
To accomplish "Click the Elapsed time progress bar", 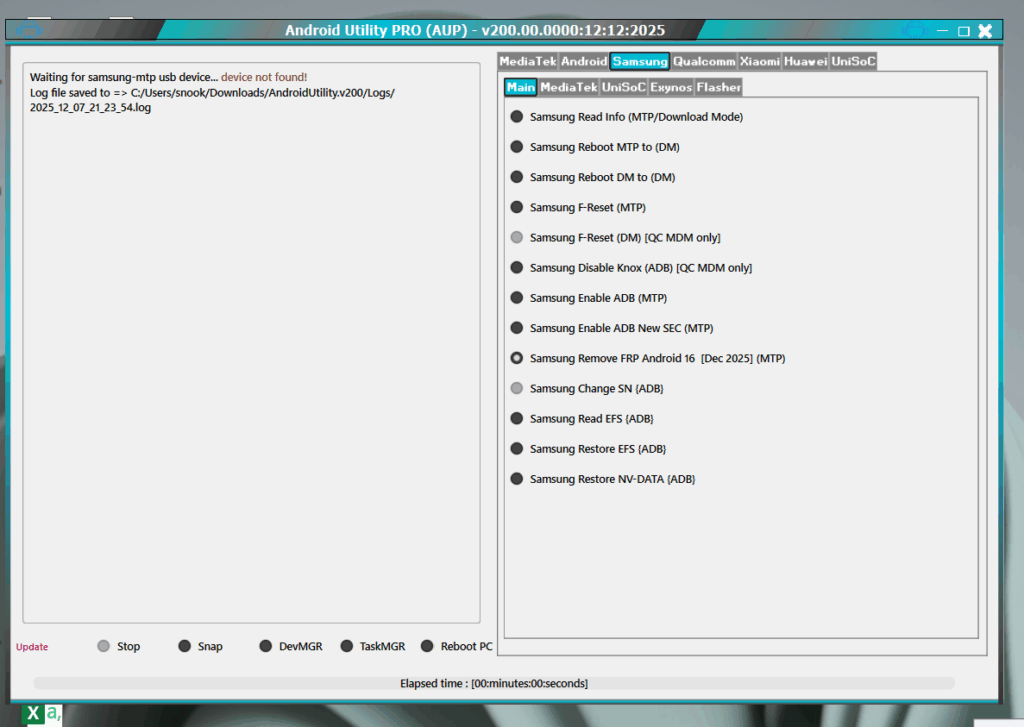I will (x=493, y=683).
